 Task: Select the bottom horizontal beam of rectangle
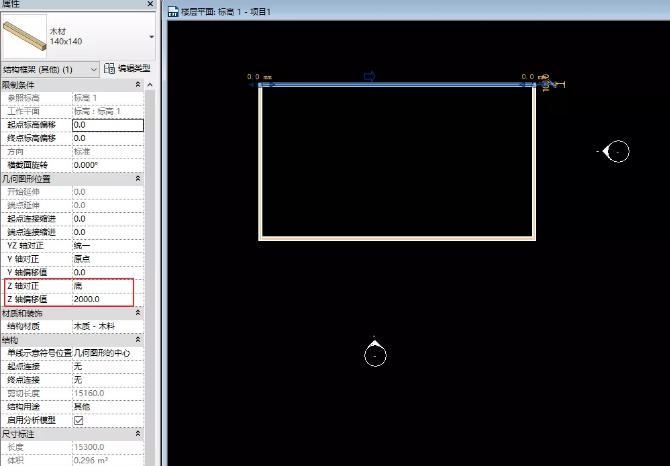click(397, 238)
